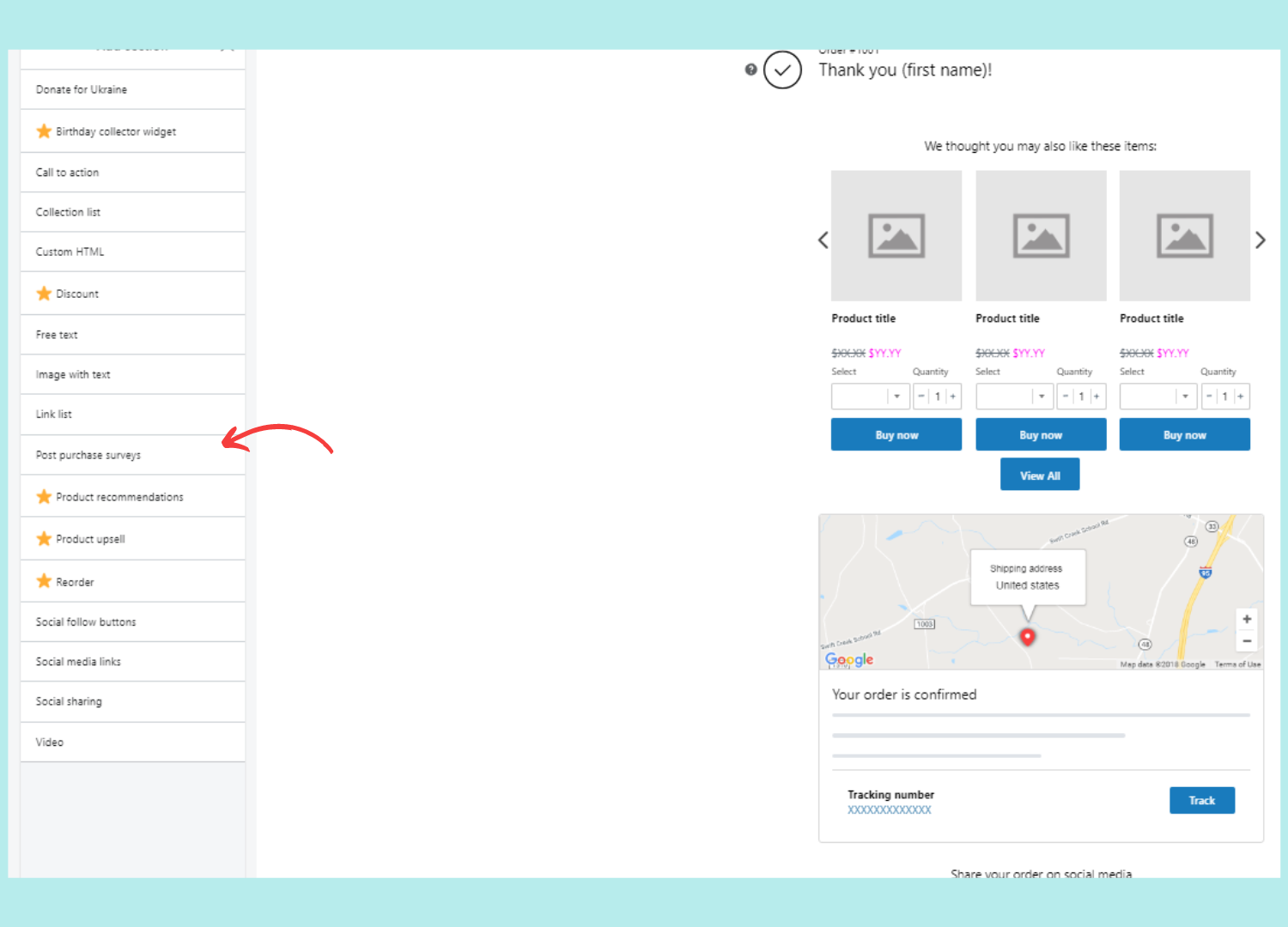Select the Social sharing section
The height and width of the screenshot is (927, 1288).
132,701
